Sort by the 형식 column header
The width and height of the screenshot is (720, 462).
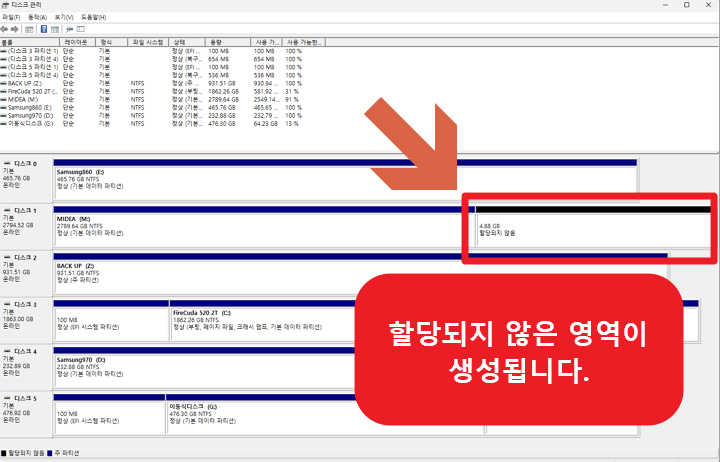(x=112, y=42)
